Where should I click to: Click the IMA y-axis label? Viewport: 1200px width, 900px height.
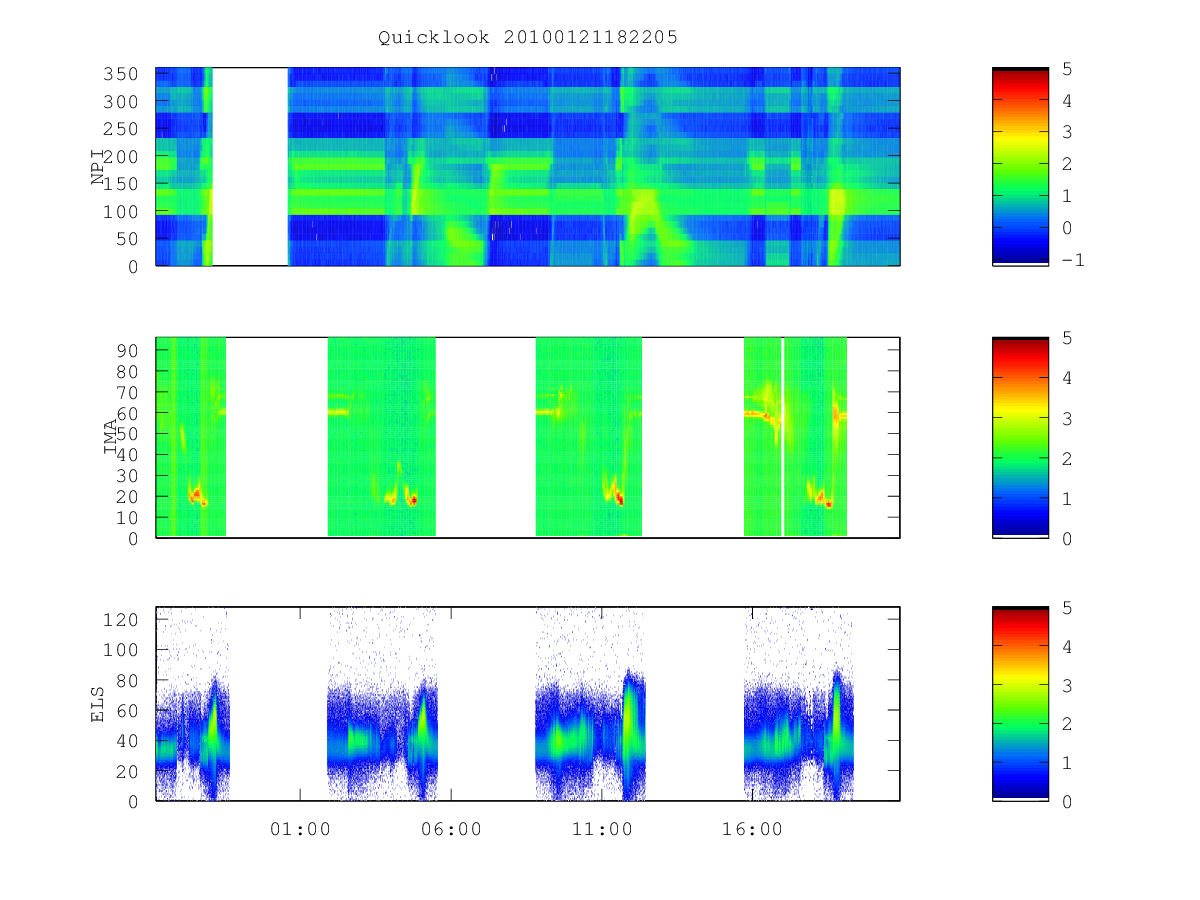(x=111, y=438)
